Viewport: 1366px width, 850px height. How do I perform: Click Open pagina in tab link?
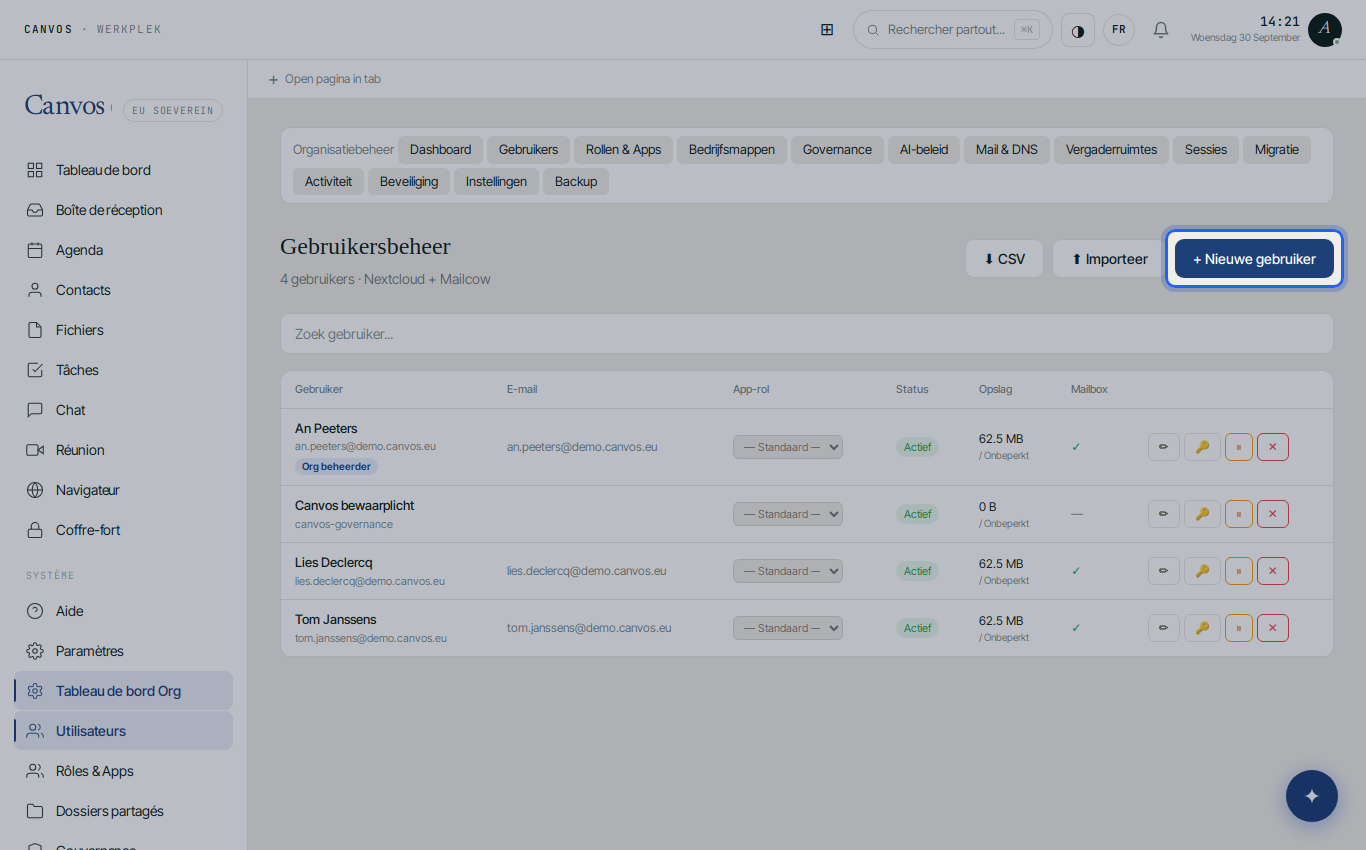click(324, 79)
